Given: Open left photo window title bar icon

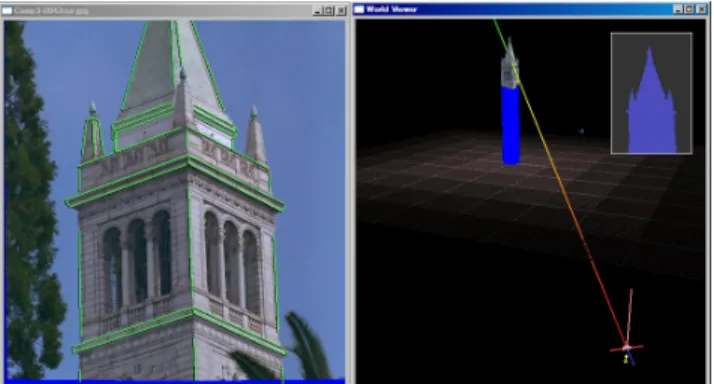Looking at the screenshot, I should tap(7, 10).
